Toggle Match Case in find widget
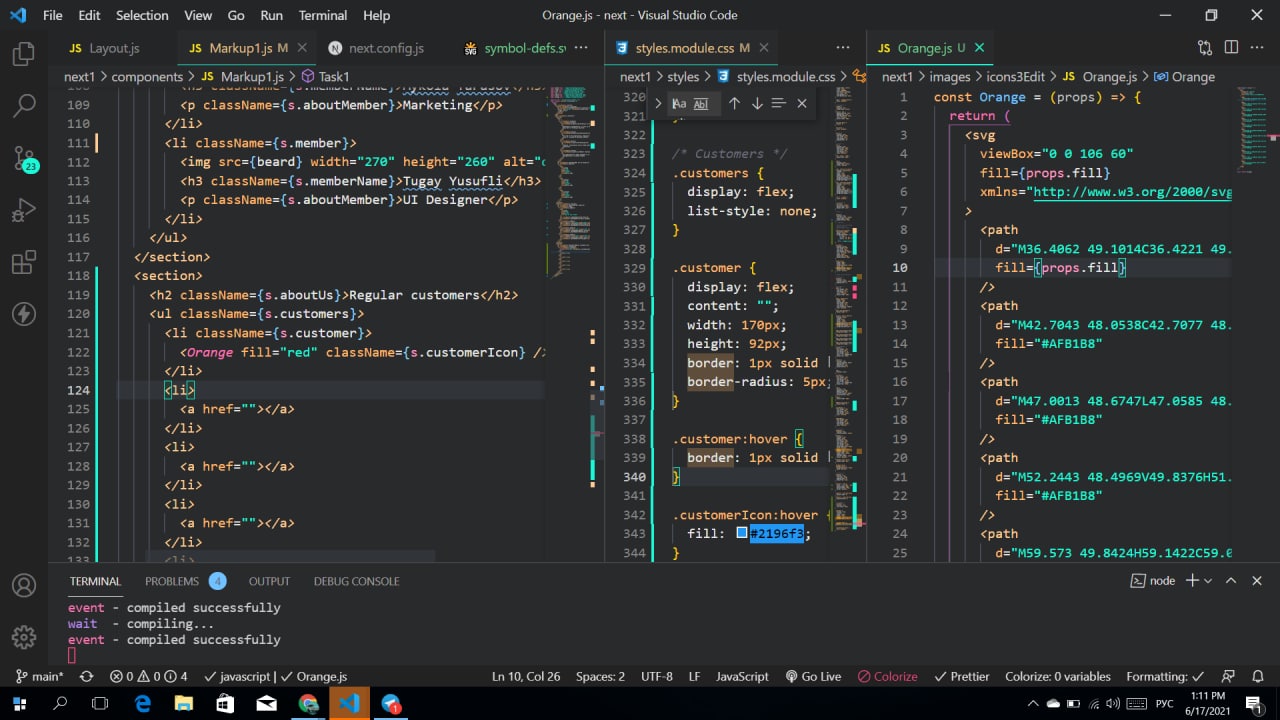The height and width of the screenshot is (720, 1280). [x=679, y=103]
